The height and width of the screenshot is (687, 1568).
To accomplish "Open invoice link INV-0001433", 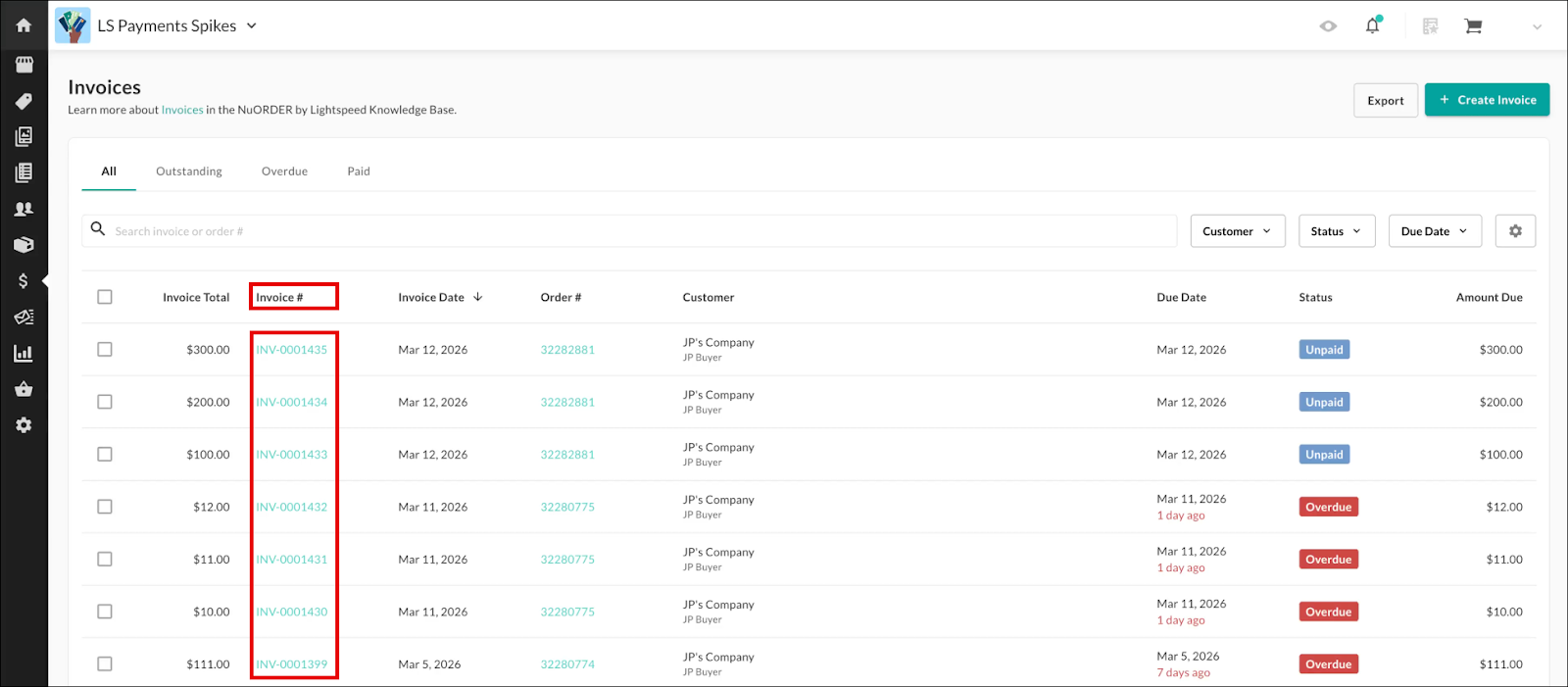I will (292, 455).
